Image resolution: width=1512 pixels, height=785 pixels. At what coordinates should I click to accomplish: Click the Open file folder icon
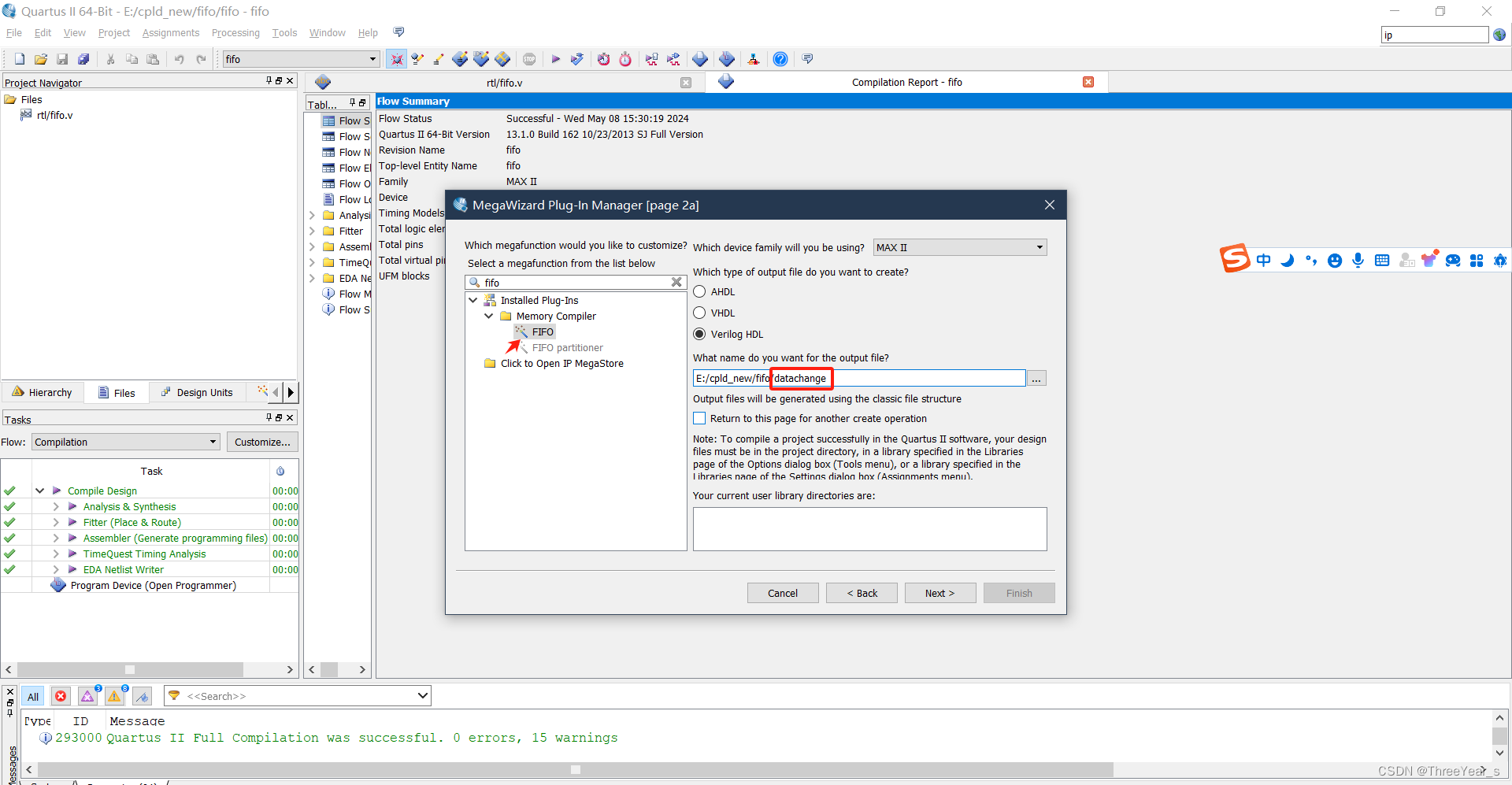41,59
